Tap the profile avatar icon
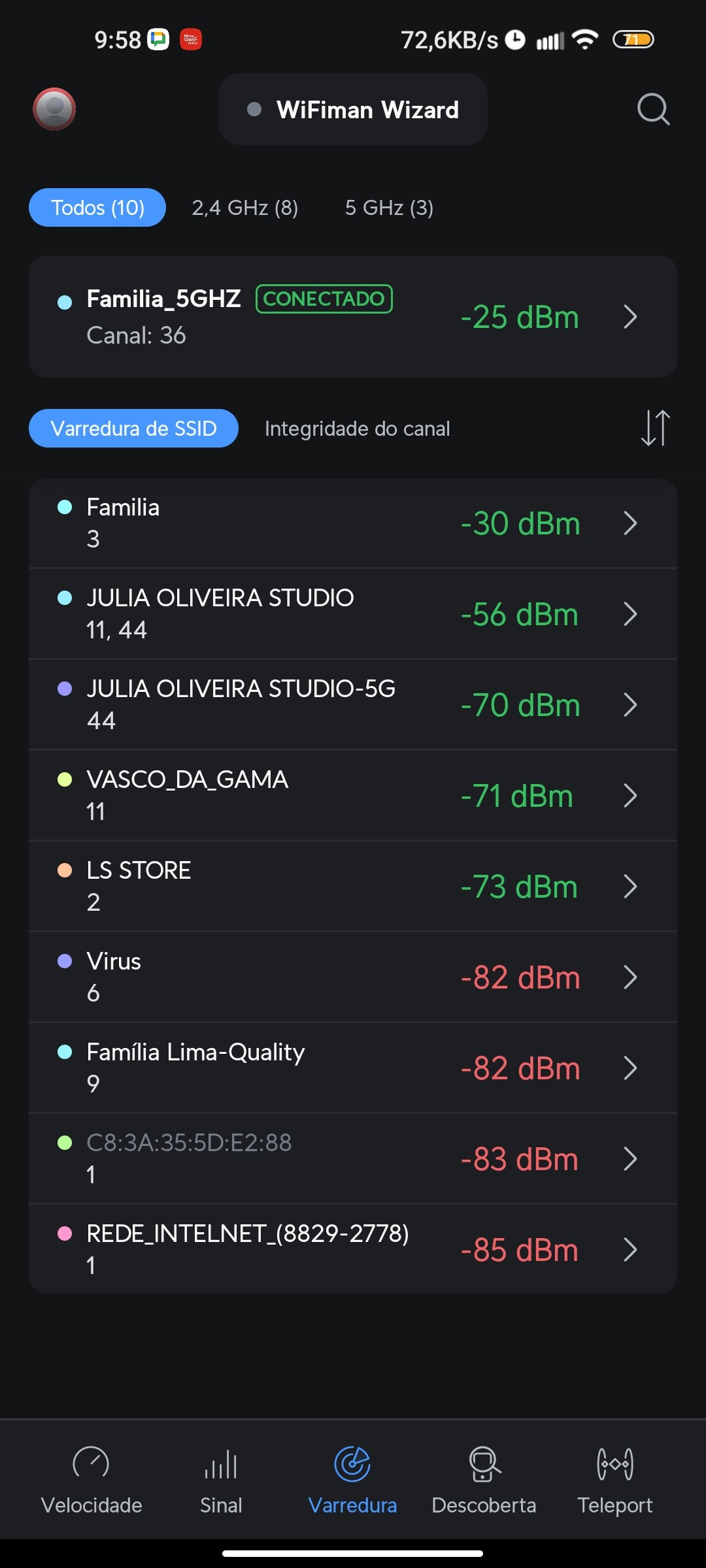This screenshot has height=1568, width=706. coord(54,109)
